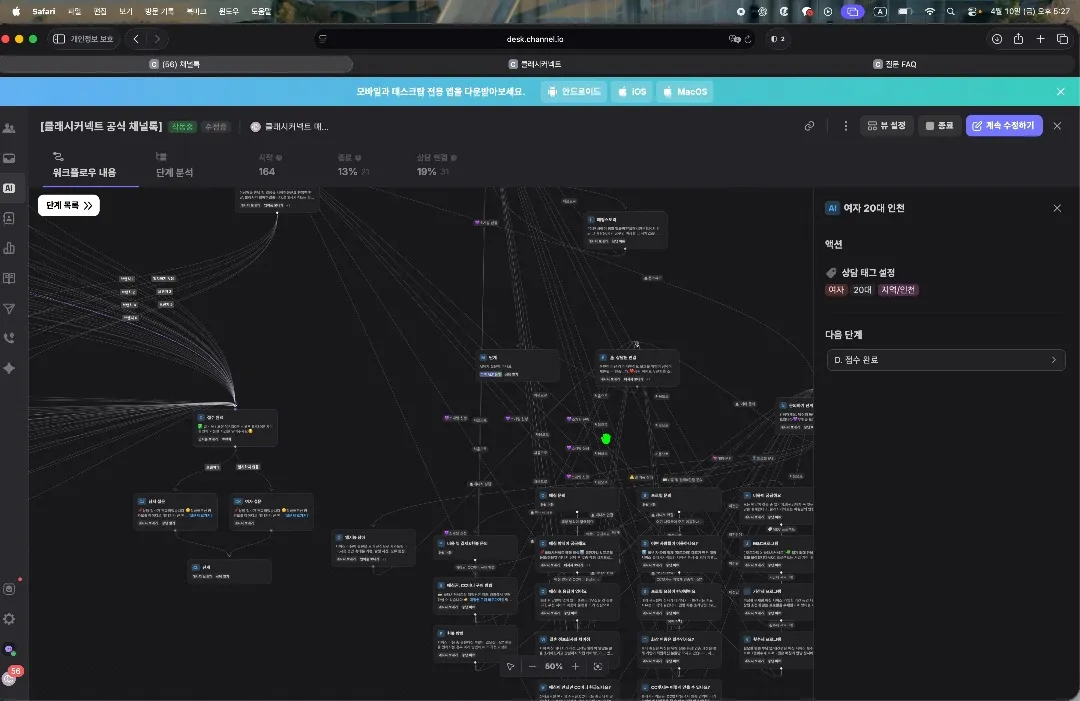
Task: Open team chat icon in left sidebar
Action: pyautogui.click(x=9, y=128)
